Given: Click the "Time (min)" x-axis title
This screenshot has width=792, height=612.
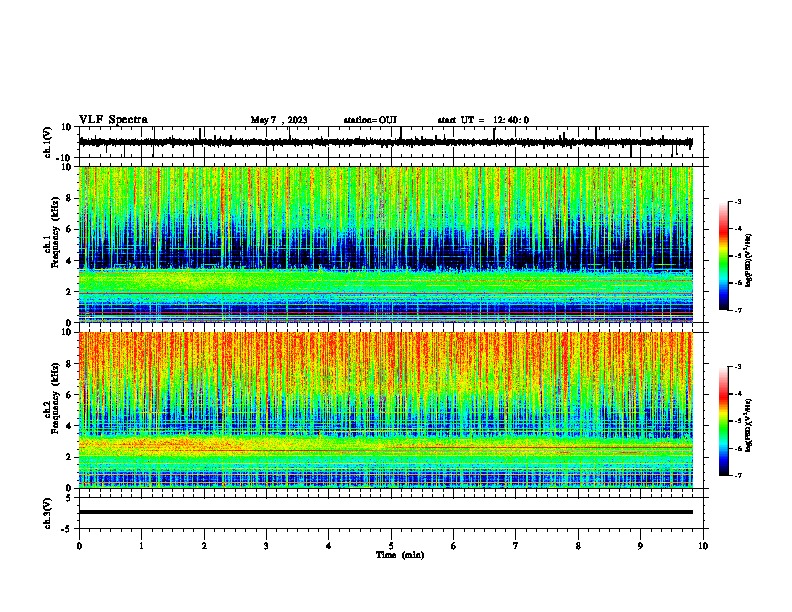Looking at the screenshot, I should click(400, 555).
